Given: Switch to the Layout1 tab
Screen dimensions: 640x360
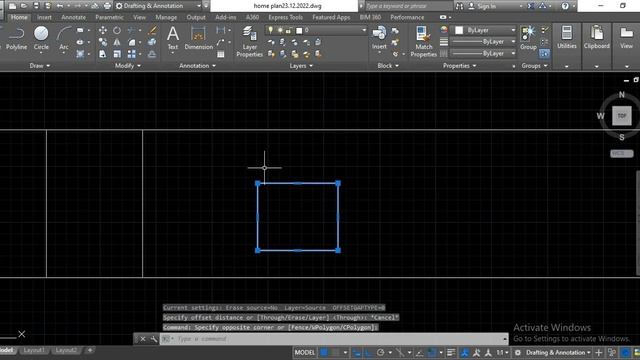Looking at the screenshot, I should click(33, 350).
